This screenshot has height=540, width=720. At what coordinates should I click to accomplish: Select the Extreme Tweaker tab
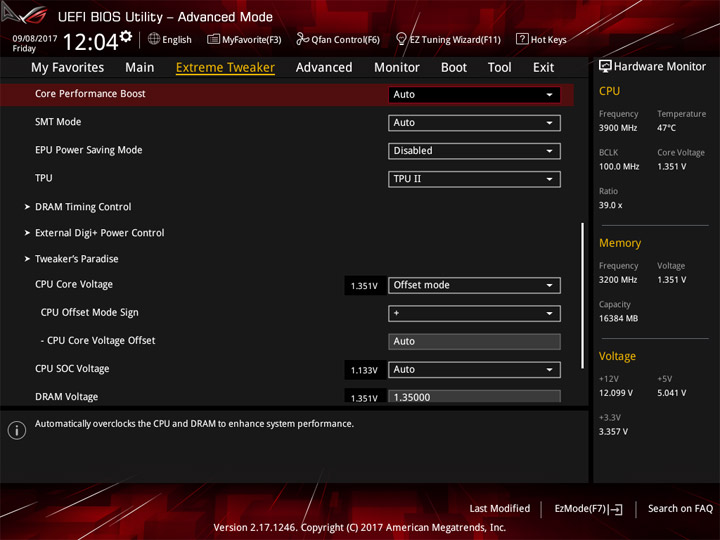225,68
